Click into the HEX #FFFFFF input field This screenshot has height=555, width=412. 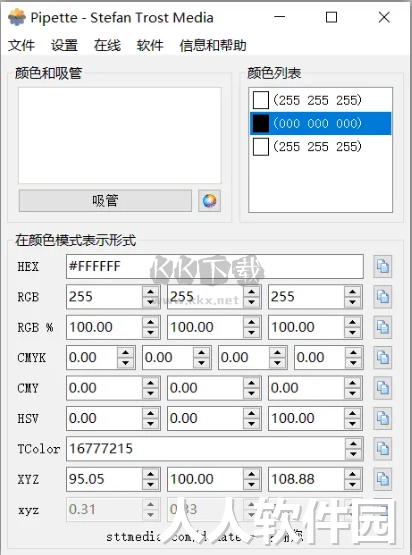[214, 266]
